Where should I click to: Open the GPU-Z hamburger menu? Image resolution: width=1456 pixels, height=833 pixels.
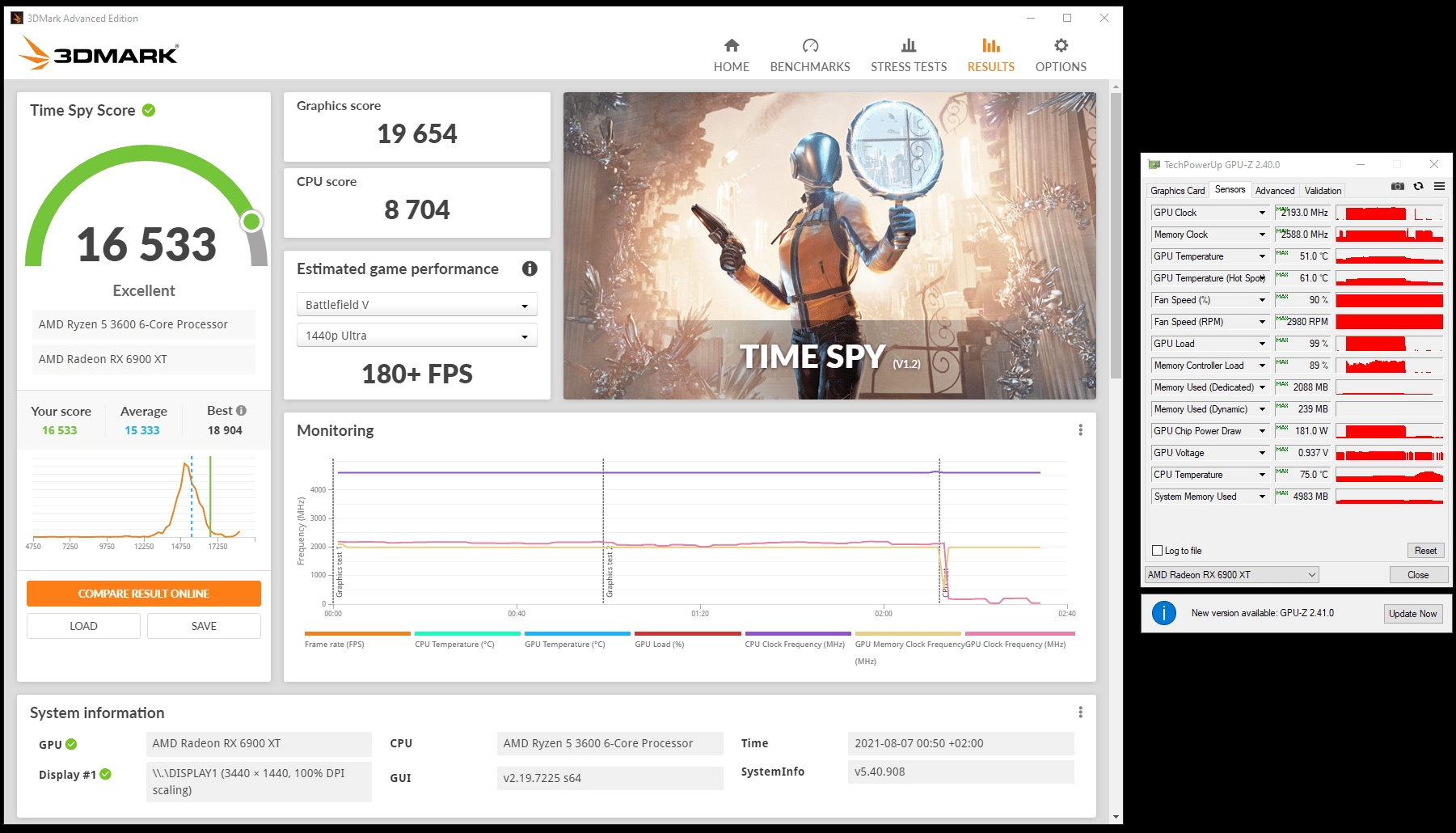[1439, 186]
